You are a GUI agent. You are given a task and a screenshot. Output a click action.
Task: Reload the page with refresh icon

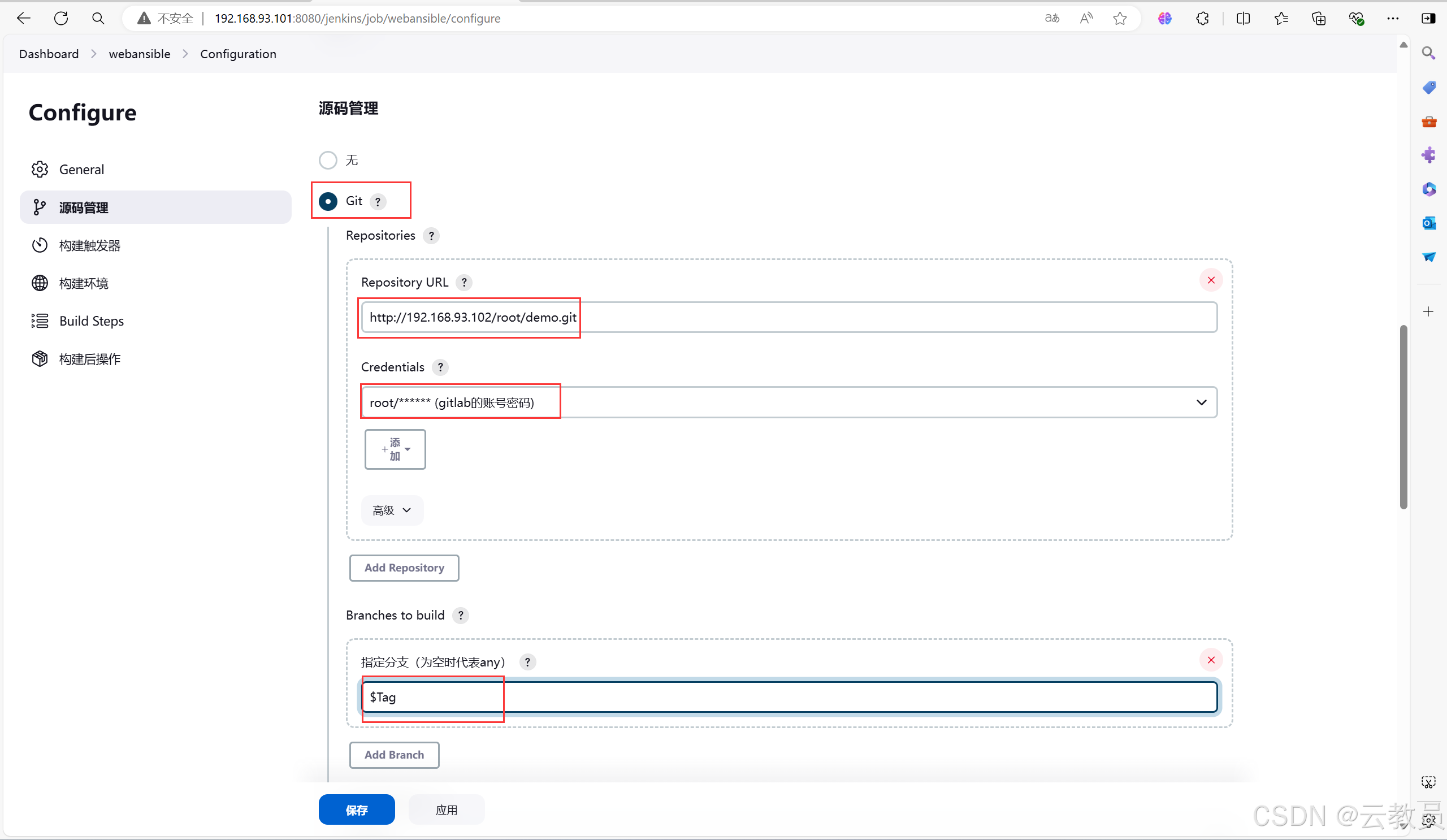tap(61, 19)
